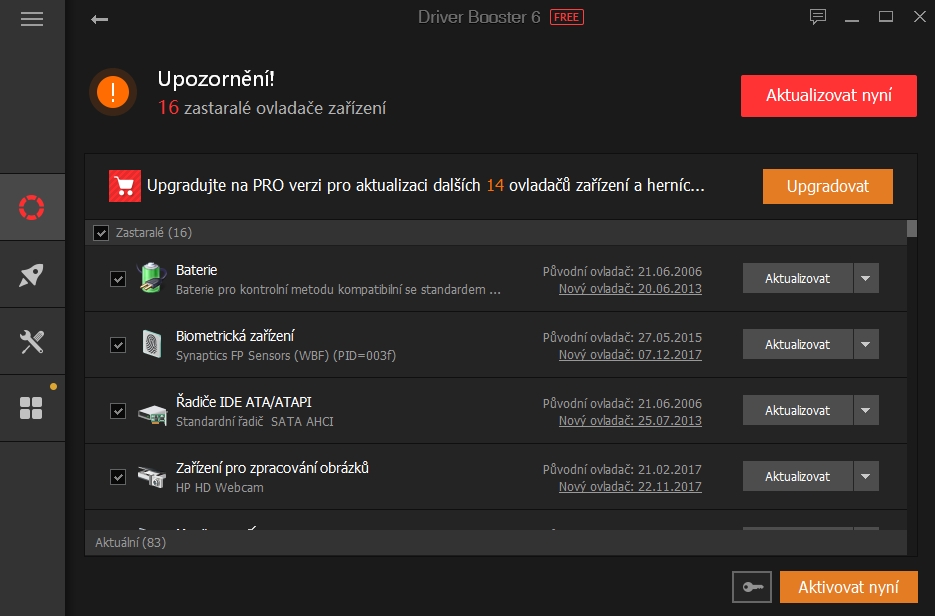
Task: Expand dropdown arrow for Biometrická zařízení update
Action: (866, 345)
